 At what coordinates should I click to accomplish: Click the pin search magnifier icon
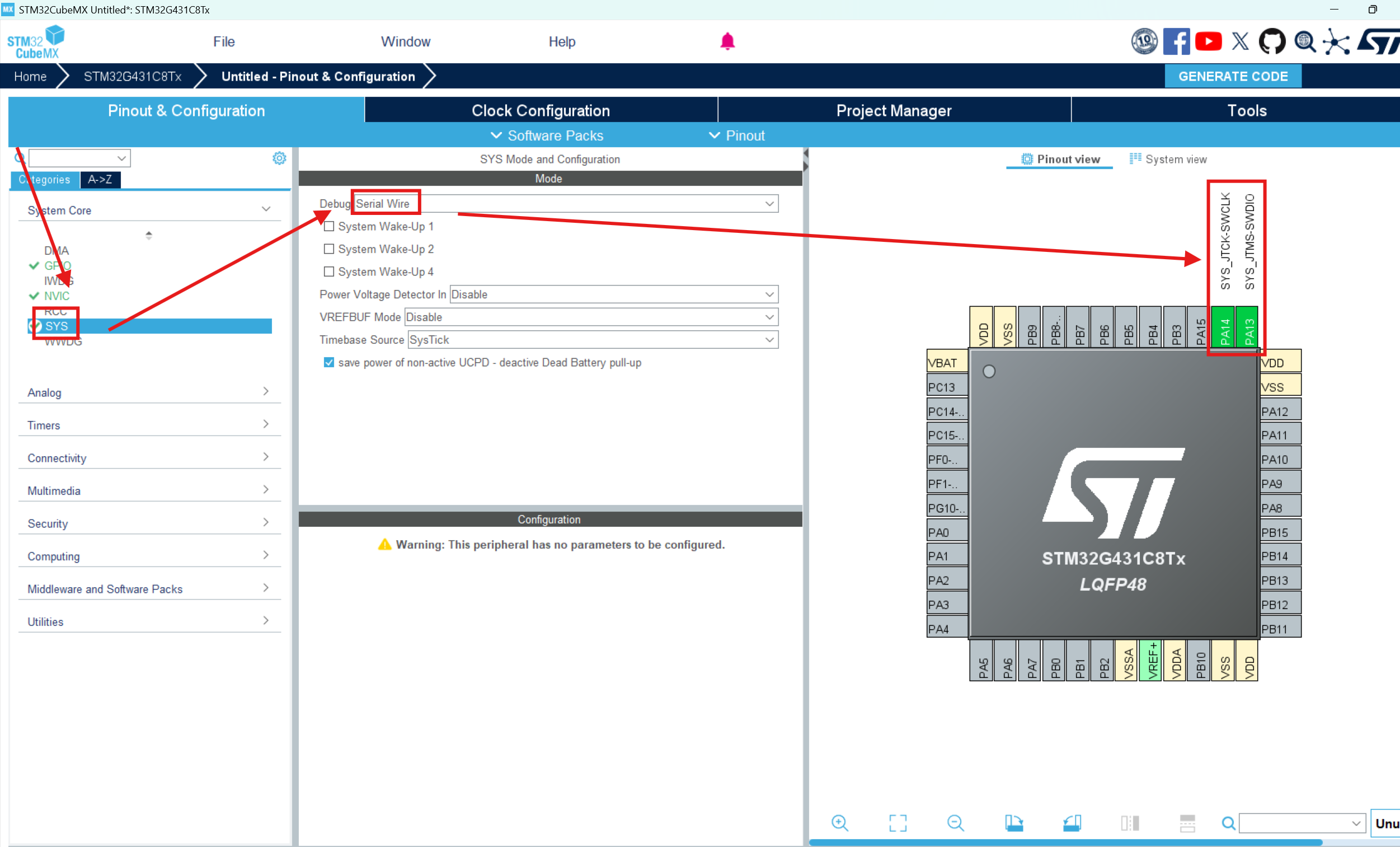coord(1228,823)
